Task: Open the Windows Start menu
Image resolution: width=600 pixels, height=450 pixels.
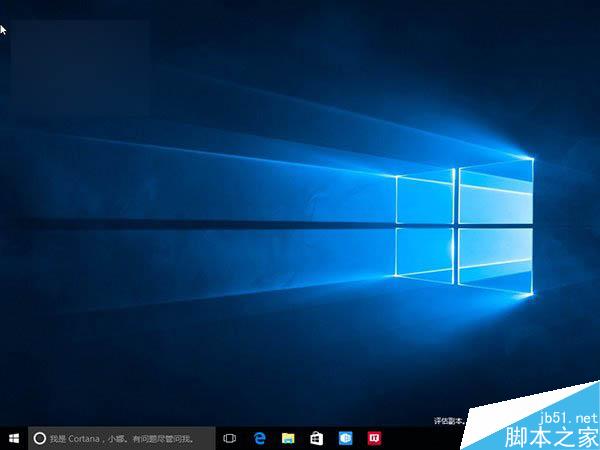Action: pos(14,438)
